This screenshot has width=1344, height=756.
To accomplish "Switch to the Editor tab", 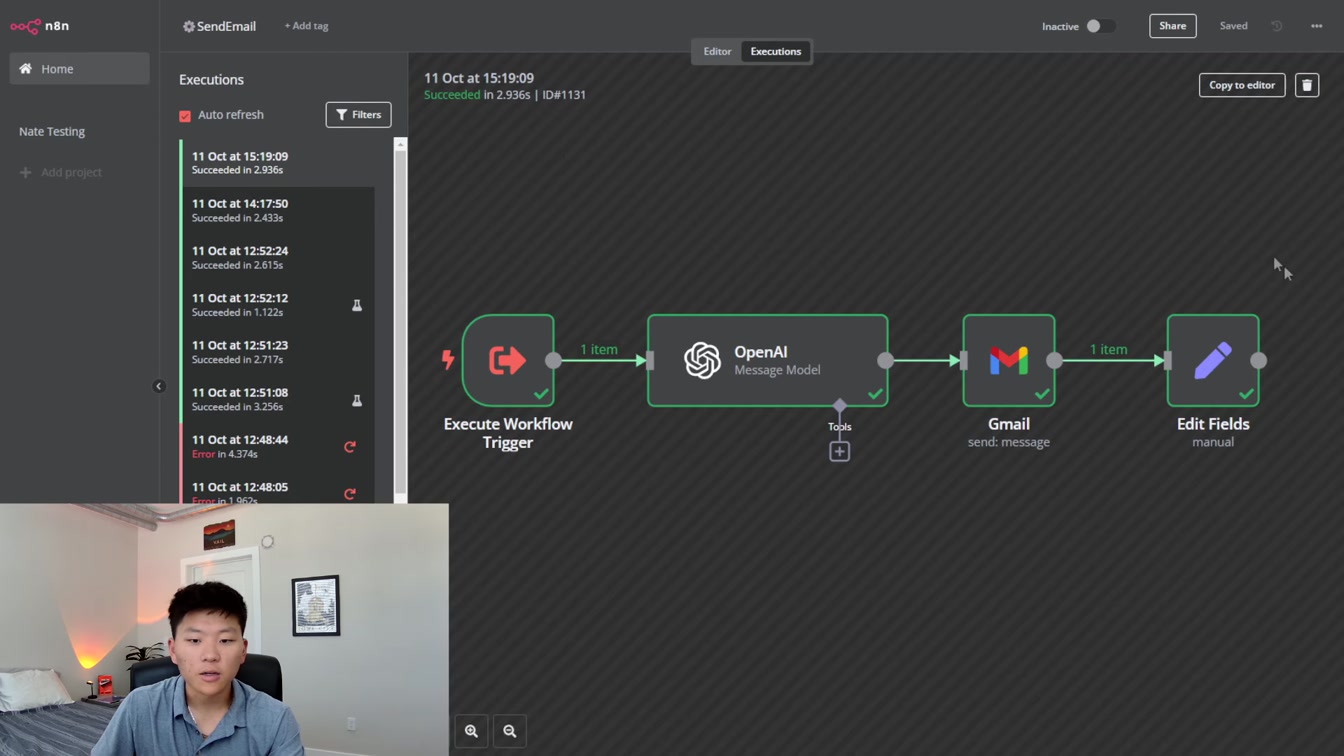I will point(717,51).
